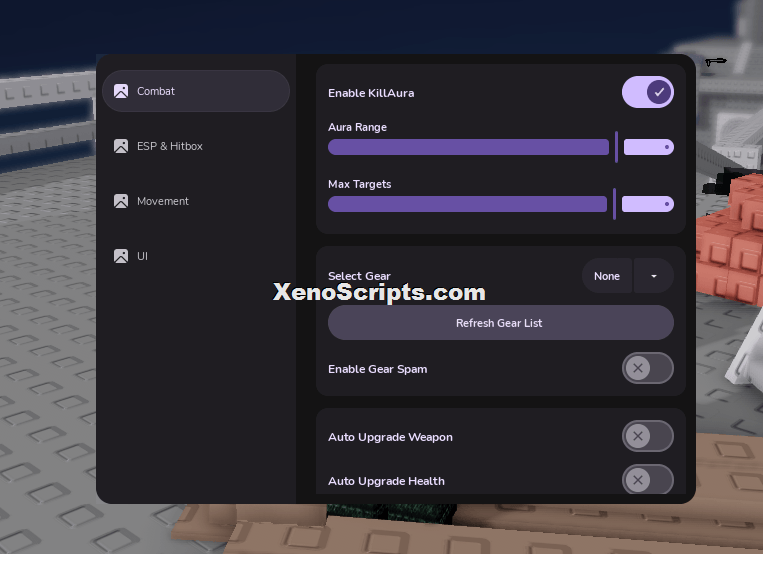Click the UI tab image icon
763x584 pixels.
(121, 256)
